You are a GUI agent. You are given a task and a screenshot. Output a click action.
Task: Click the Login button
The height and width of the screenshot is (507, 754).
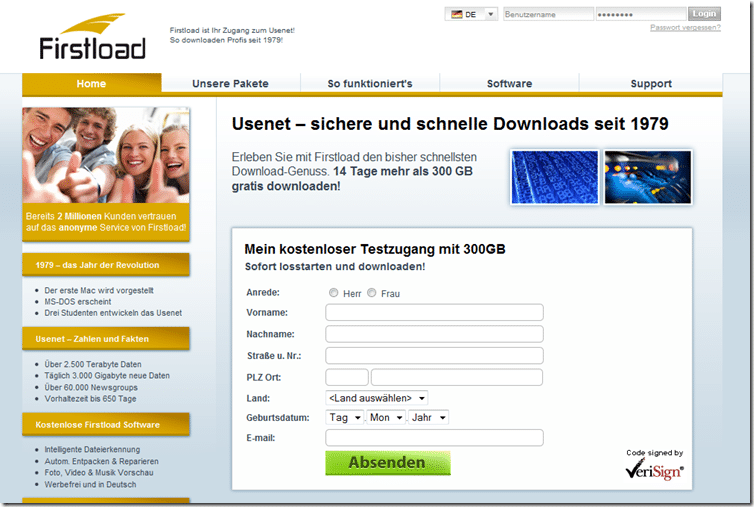pyautogui.click(x=704, y=14)
